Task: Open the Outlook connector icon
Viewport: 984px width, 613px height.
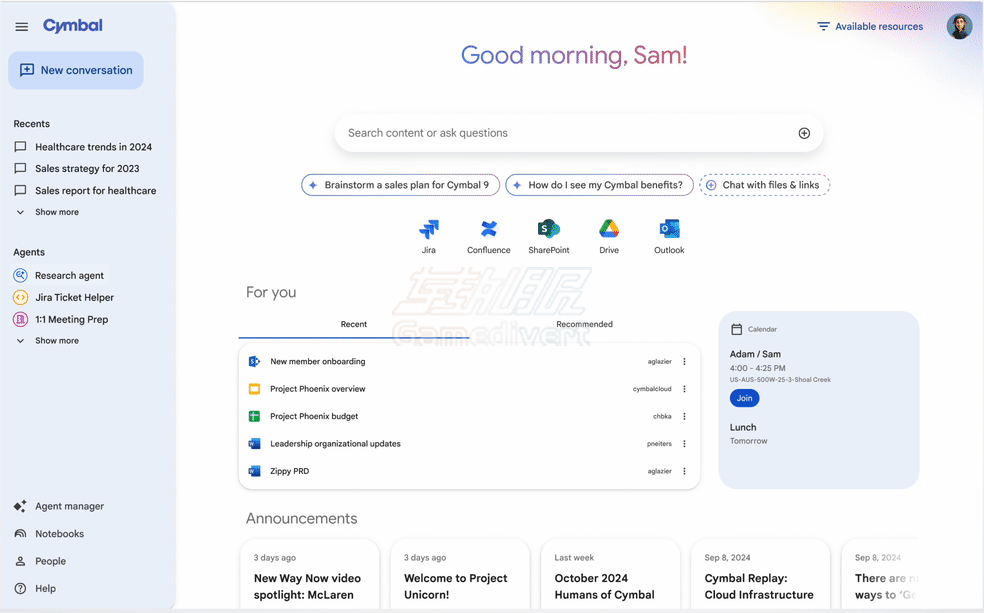Action: pyautogui.click(x=669, y=230)
